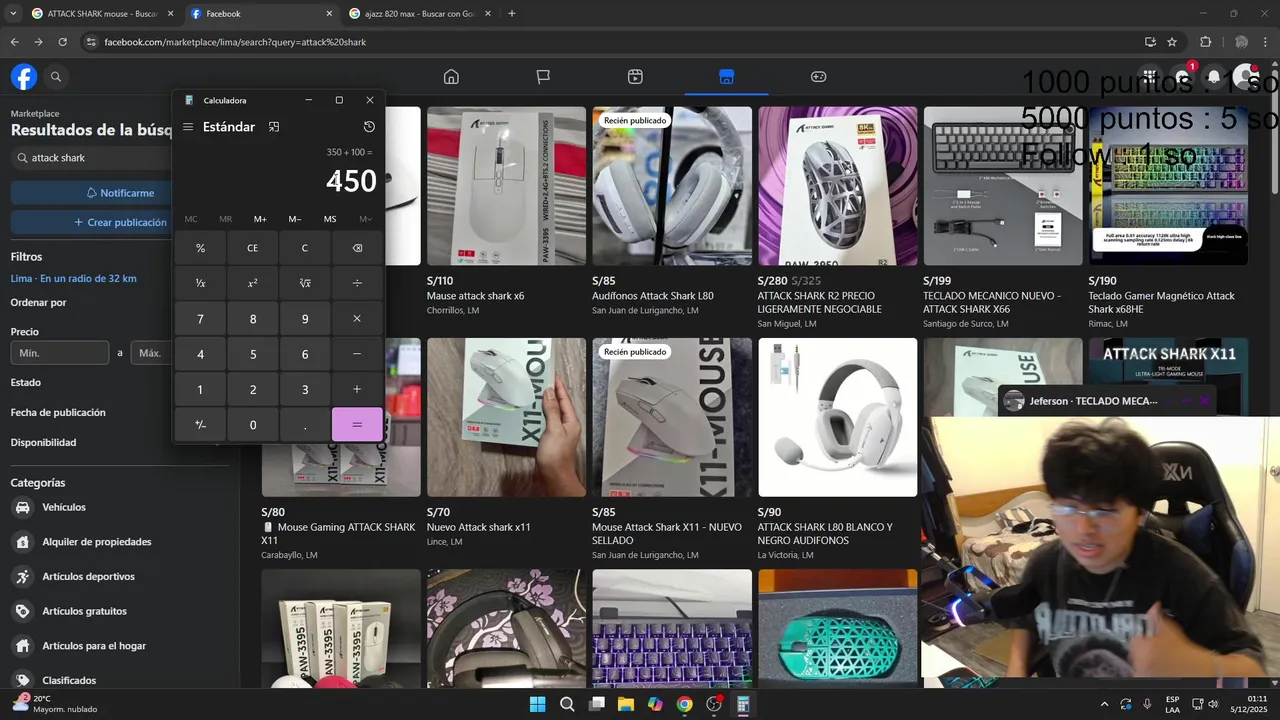Viewport: 1280px width, 720px height.
Task: Open Facebook Messenger chats icon
Action: [1182, 77]
